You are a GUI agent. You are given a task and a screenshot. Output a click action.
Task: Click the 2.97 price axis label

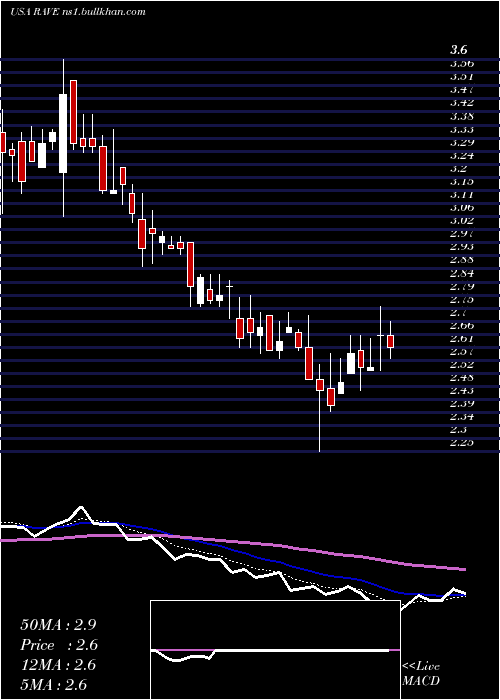[x=462, y=233]
